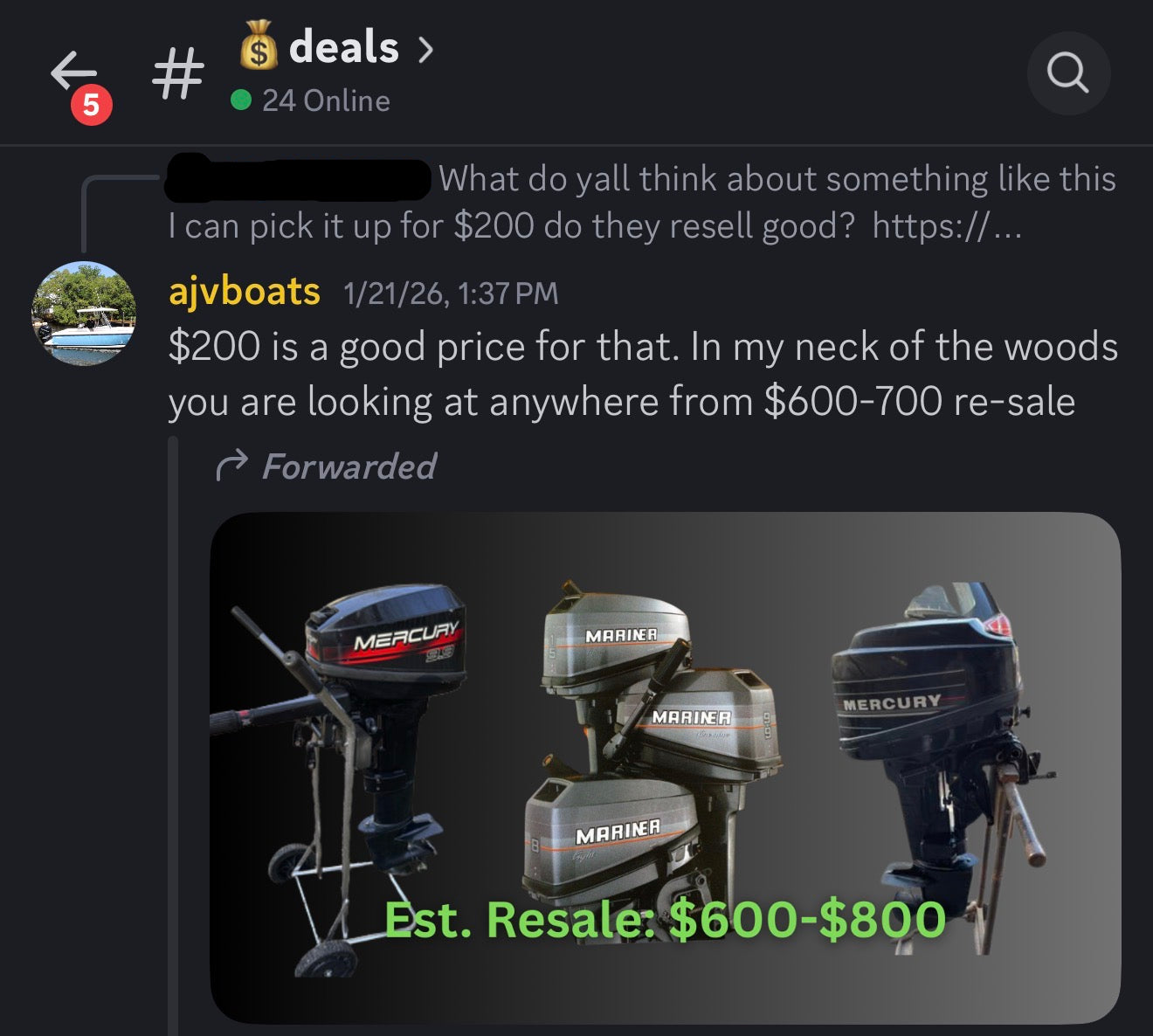The width and height of the screenshot is (1153, 1036).
Task: Open the search magnifier icon
Action: tap(1068, 73)
